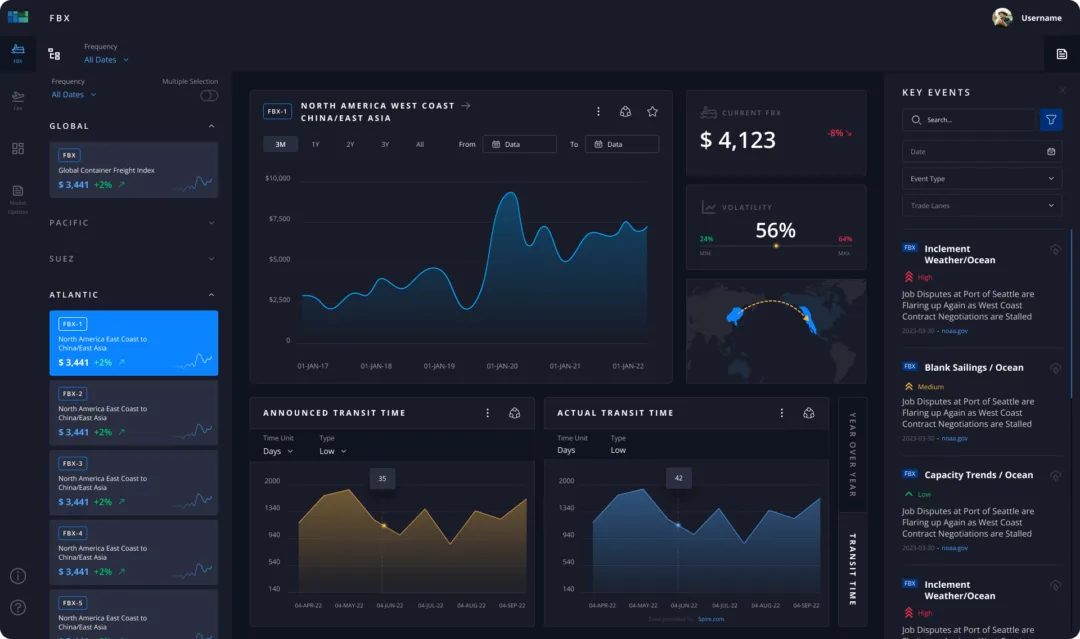Click the From date field
Image resolution: width=1080 pixels, height=639 pixels.
(x=519, y=144)
